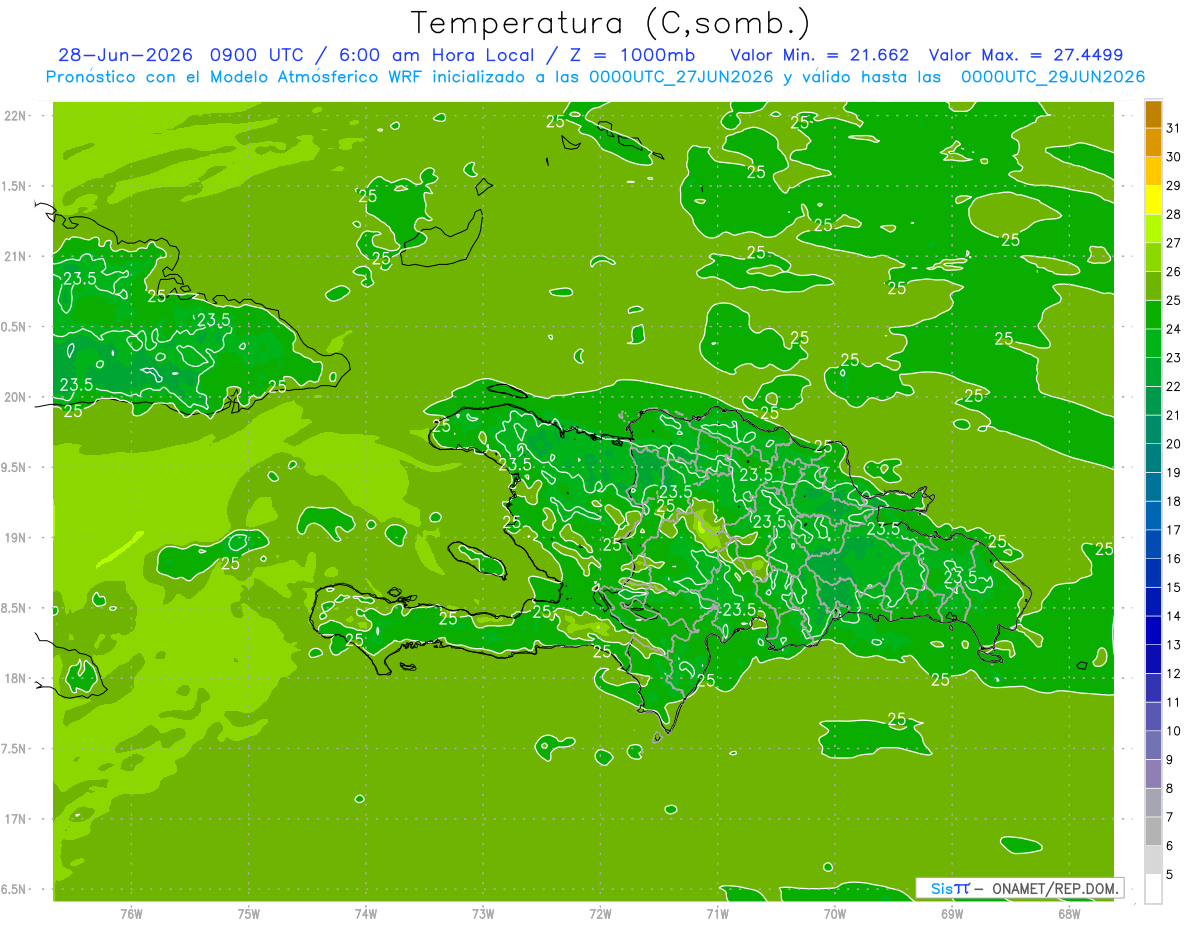Screen dimensions: 1200x927
Task: Click the "15" label on the colorbar
Action: tap(1174, 587)
